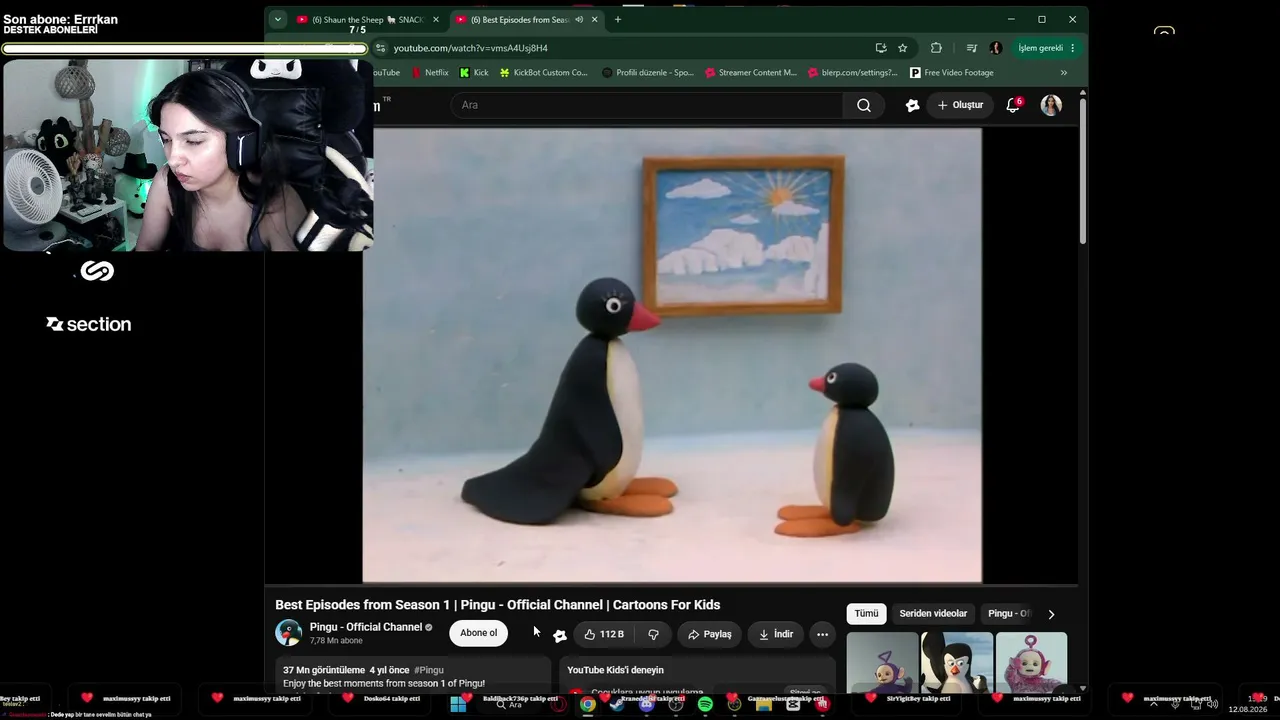The height and width of the screenshot is (720, 1280).
Task: Open the Free Video Footage bookmark
Action: [x=952, y=73]
